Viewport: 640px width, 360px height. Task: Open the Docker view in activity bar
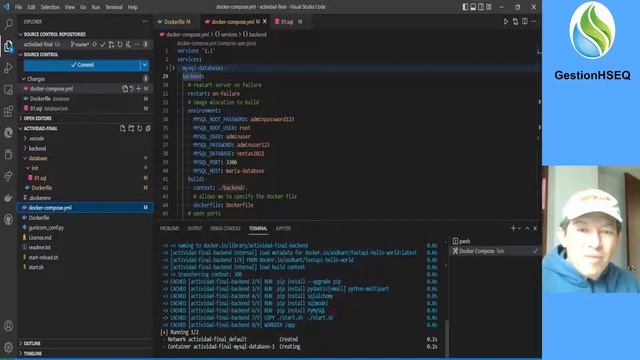(x=9, y=198)
